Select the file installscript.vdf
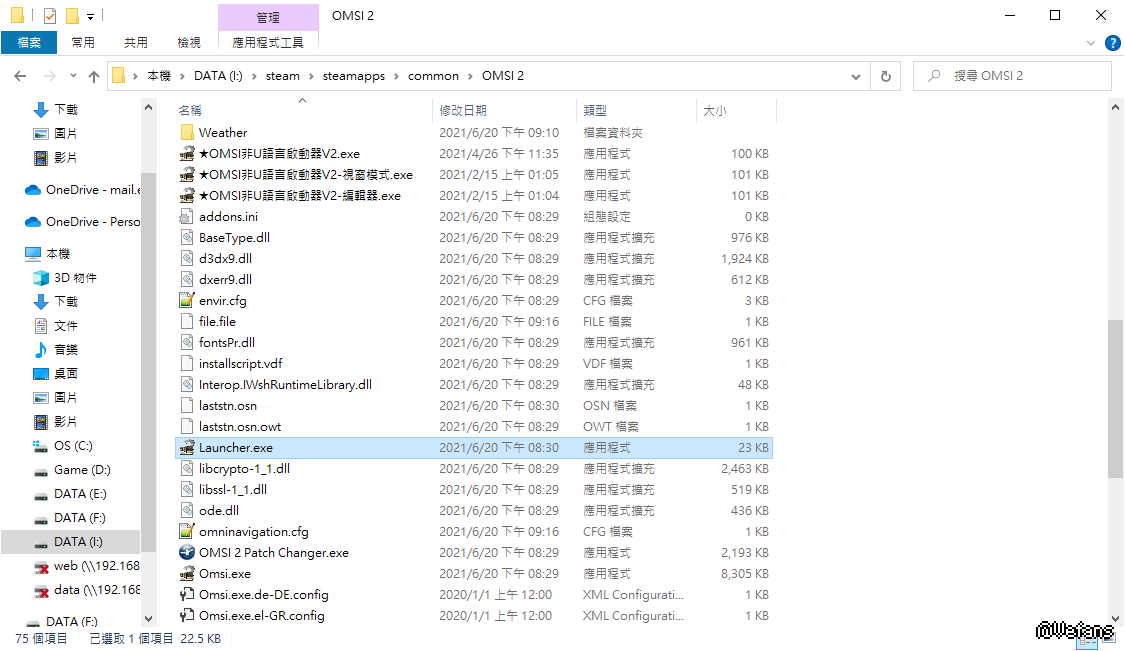The height and width of the screenshot is (651, 1125). coord(240,364)
